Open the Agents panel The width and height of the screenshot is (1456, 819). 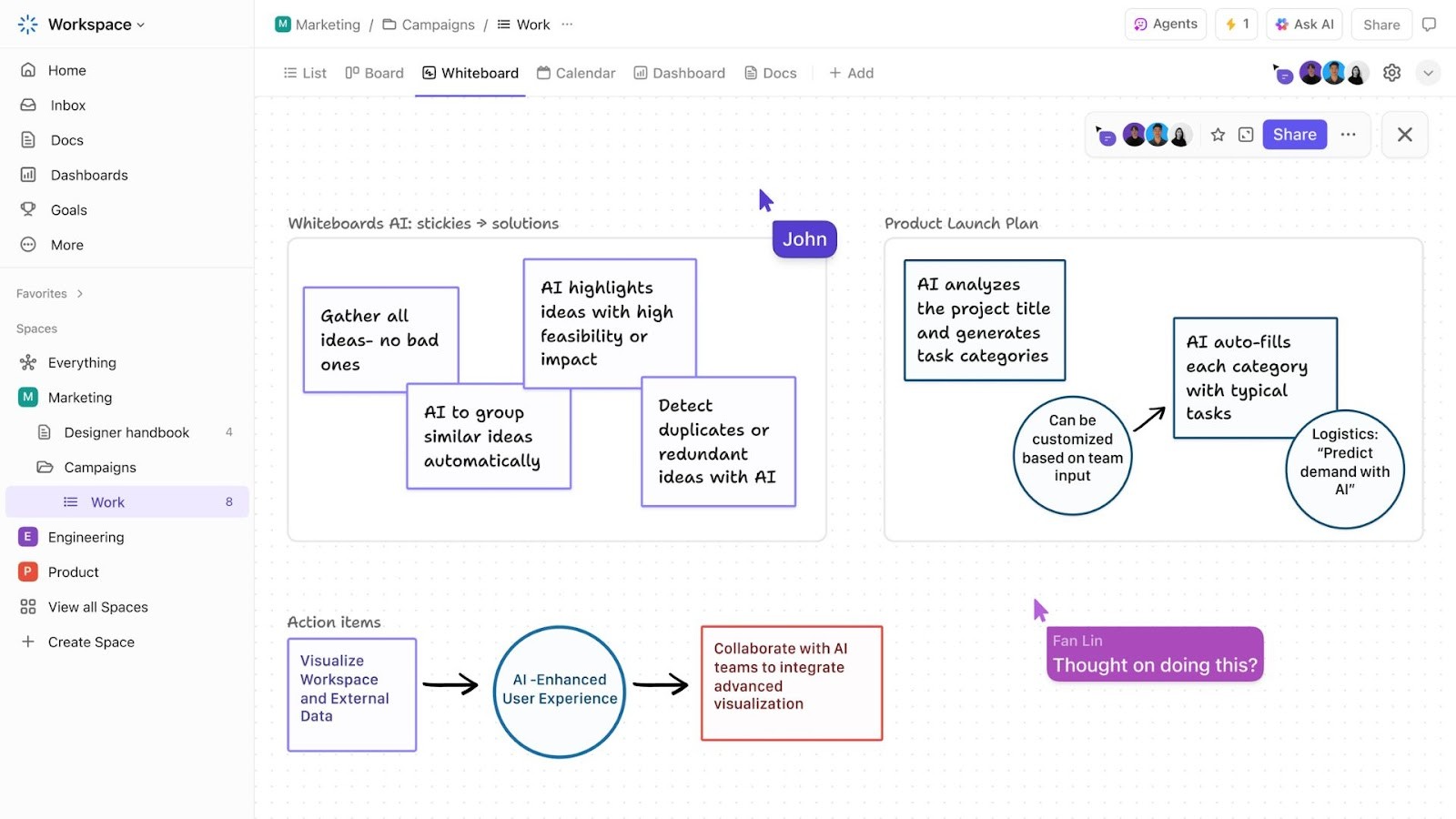click(x=1165, y=24)
